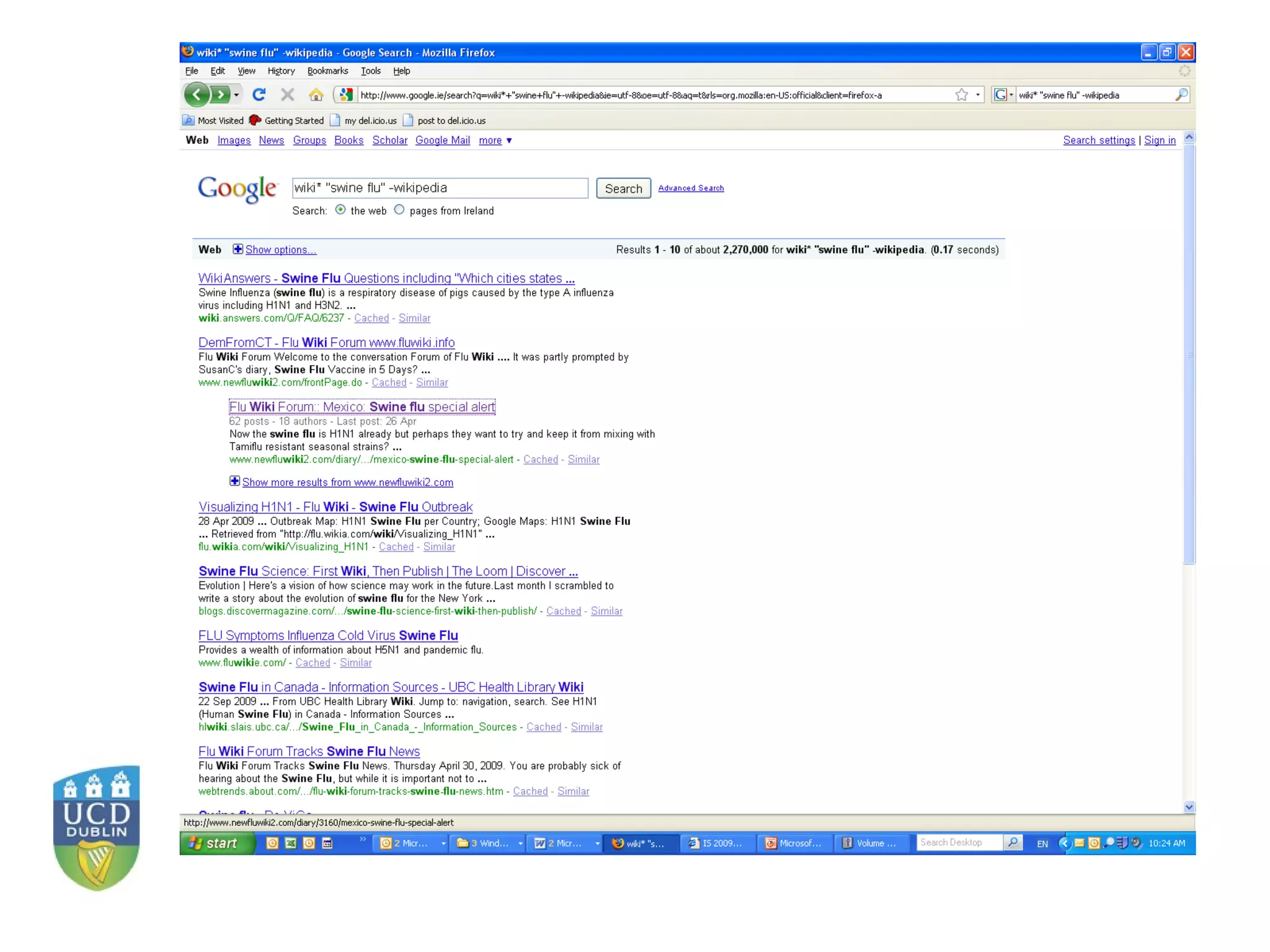Expand Show options plus toggle

[238, 249]
